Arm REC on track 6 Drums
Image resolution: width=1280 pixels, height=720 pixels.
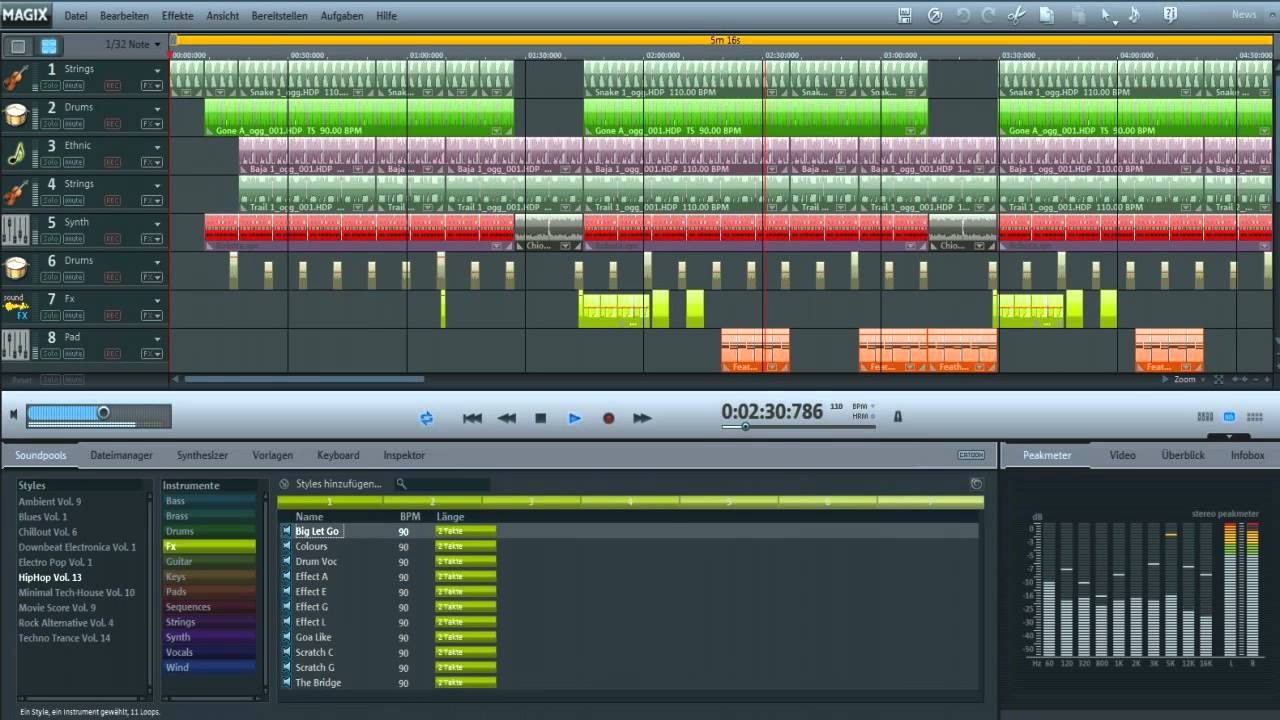coord(112,277)
